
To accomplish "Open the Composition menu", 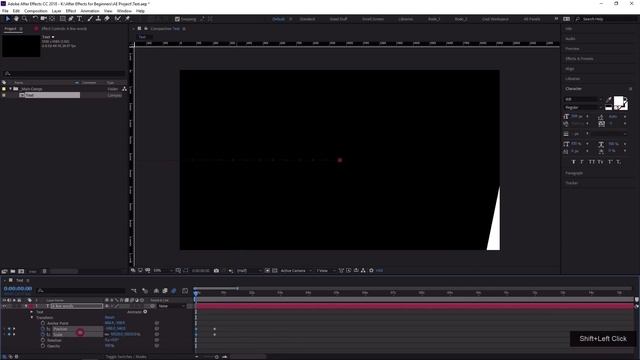I will point(36,11).
